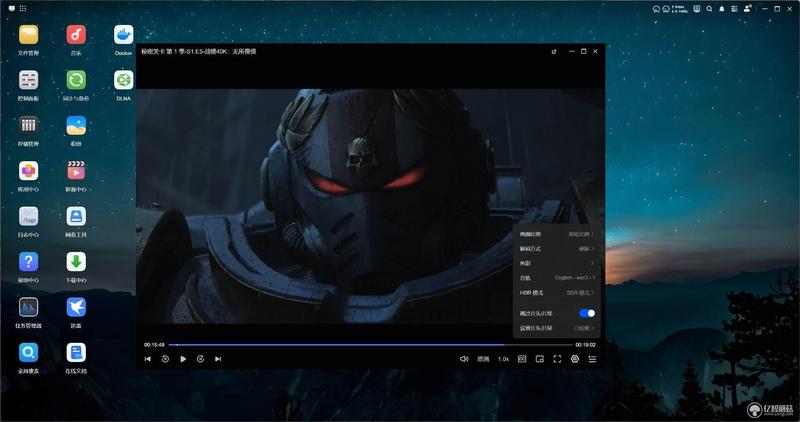Seek on the video progress bar

coord(370,345)
